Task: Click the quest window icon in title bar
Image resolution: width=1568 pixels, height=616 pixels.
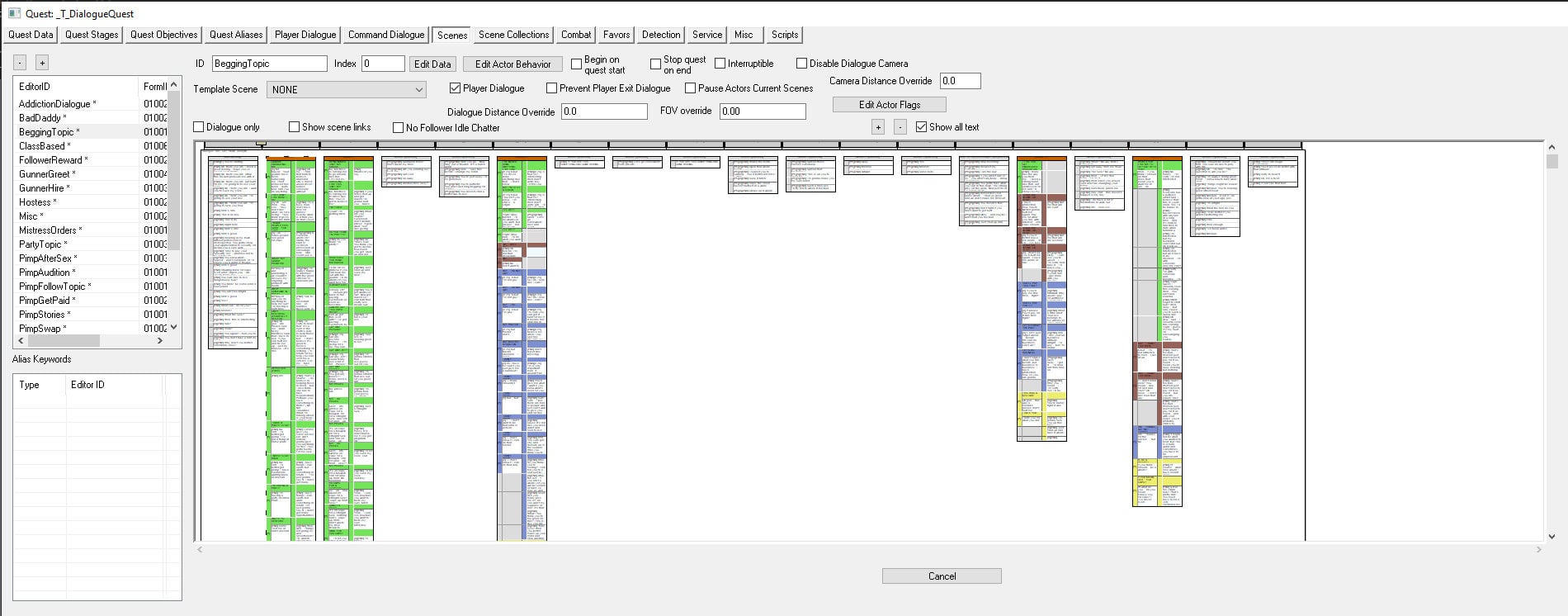Action: (x=14, y=13)
